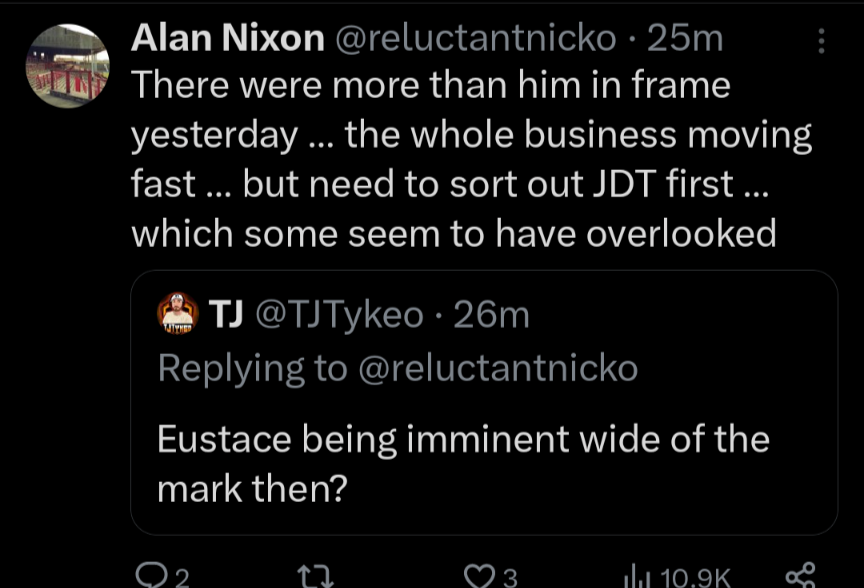Click the quoted tweet's 26m timestamp

(x=491, y=315)
